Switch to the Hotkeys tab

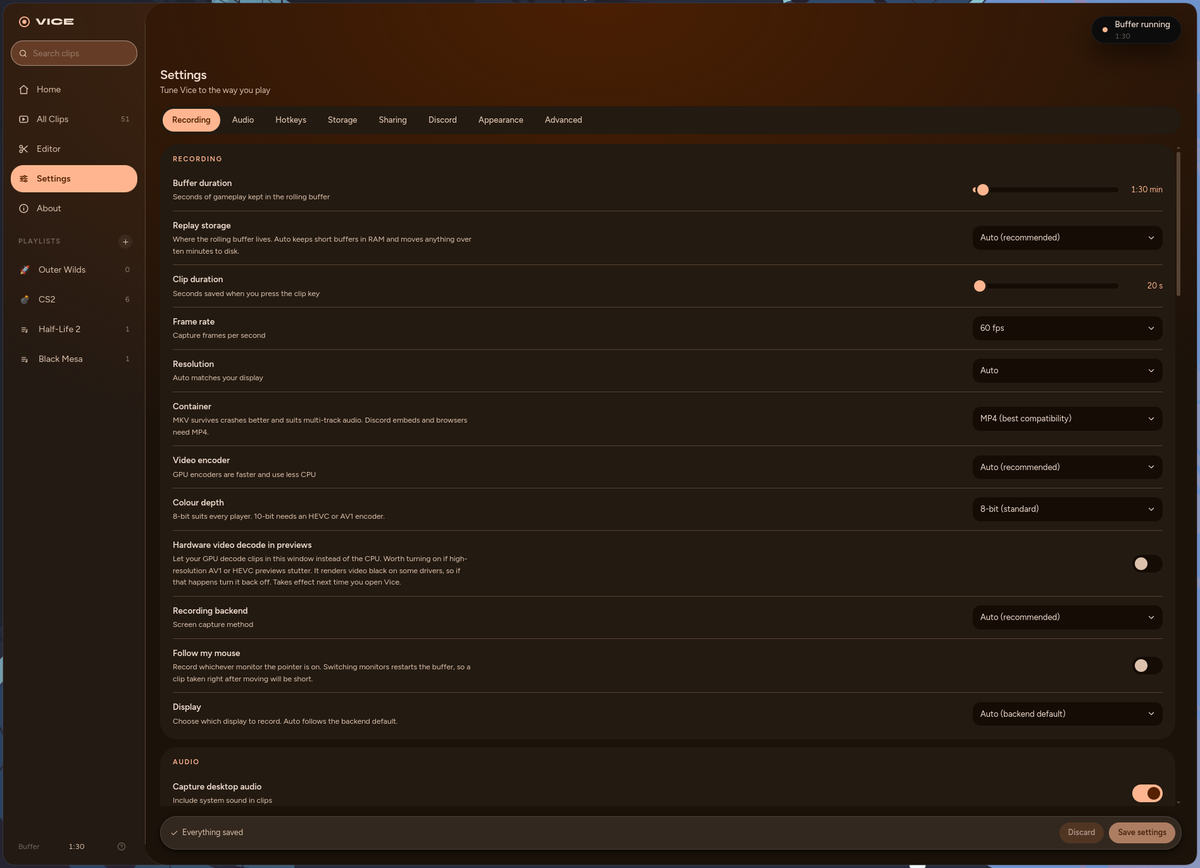click(291, 120)
